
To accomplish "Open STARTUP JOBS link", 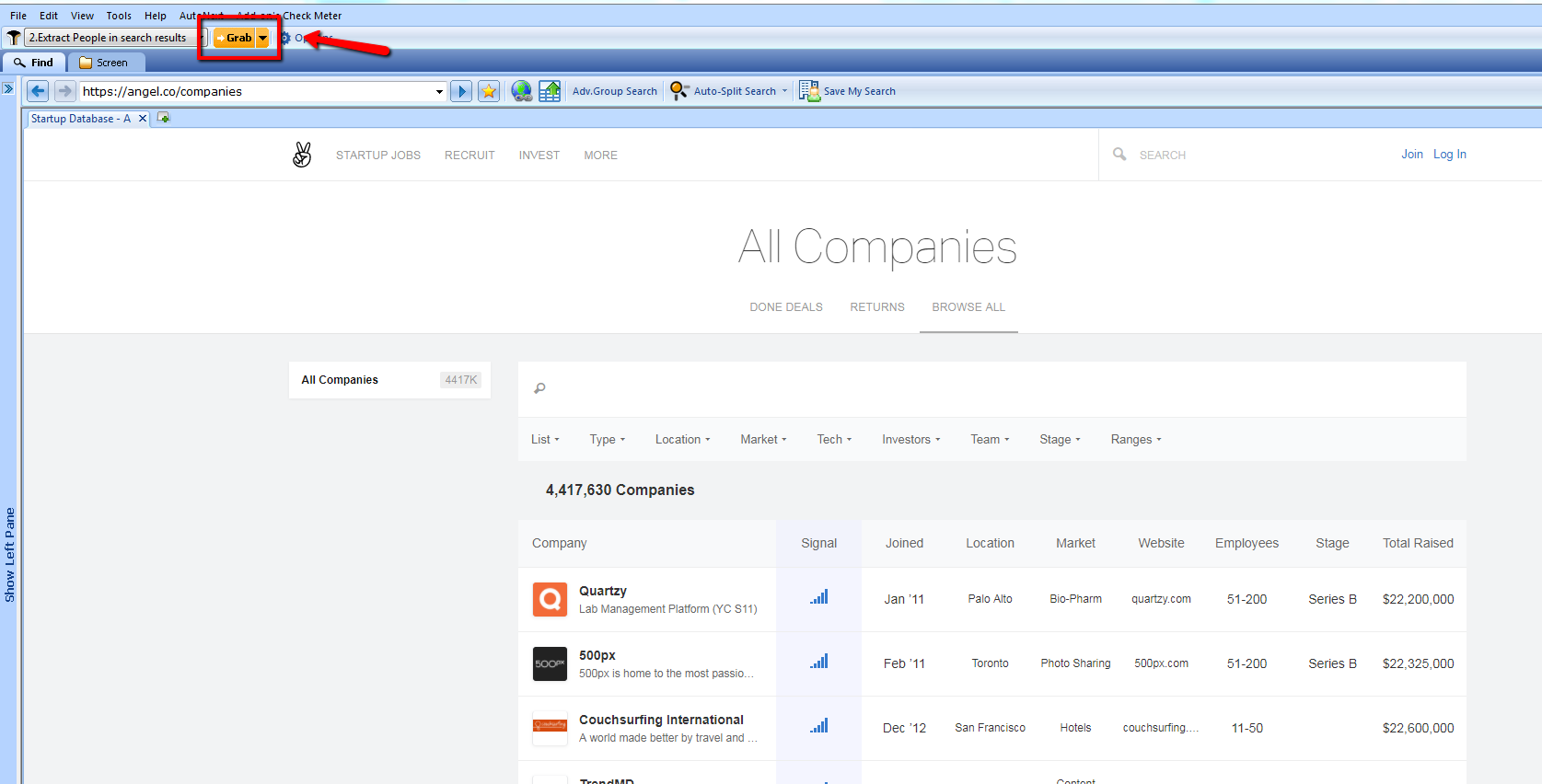I will tap(378, 156).
